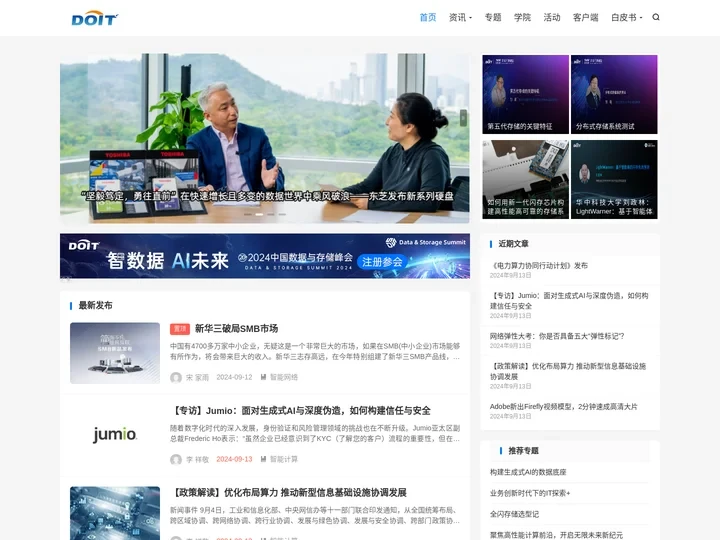Click 注册参会 button on summit banner
The height and width of the screenshot is (540, 720).
click(382, 262)
